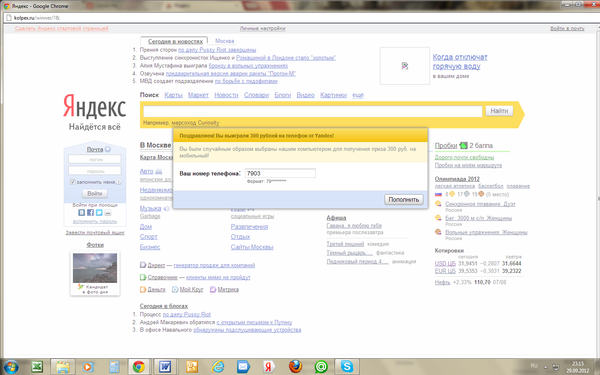The width and height of the screenshot is (600, 375).
Task: Open the Словари search tab
Action: pyautogui.click(x=256, y=95)
